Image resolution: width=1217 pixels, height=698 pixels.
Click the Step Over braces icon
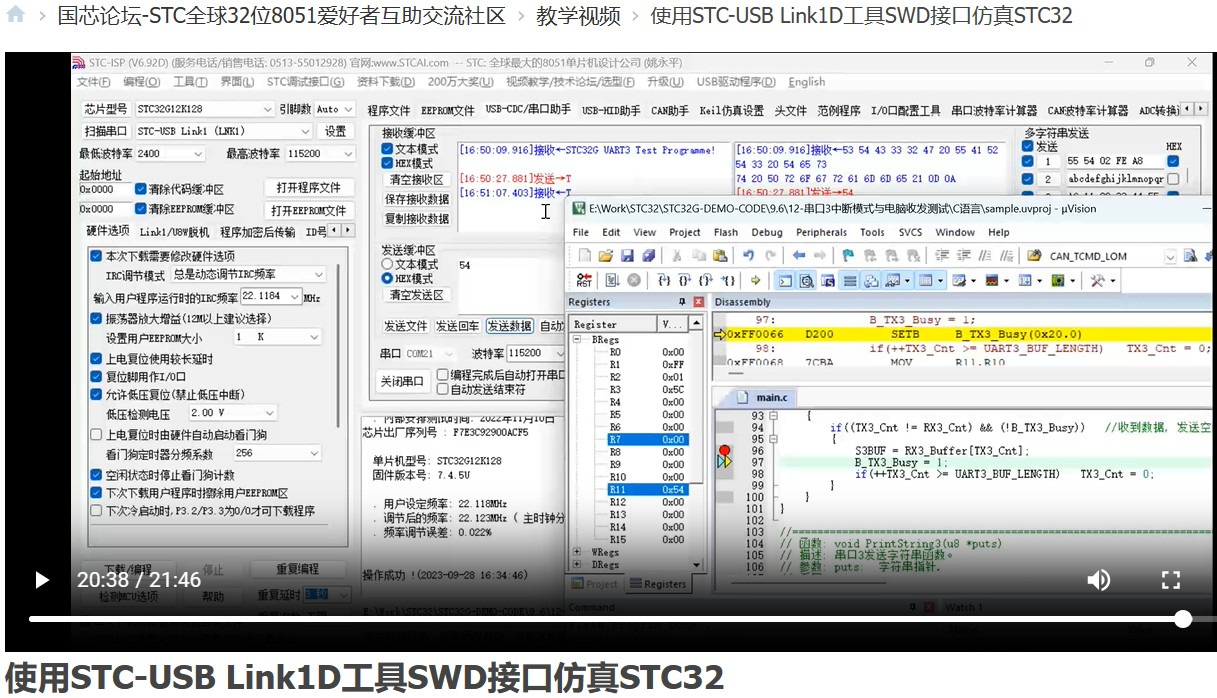(x=686, y=281)
